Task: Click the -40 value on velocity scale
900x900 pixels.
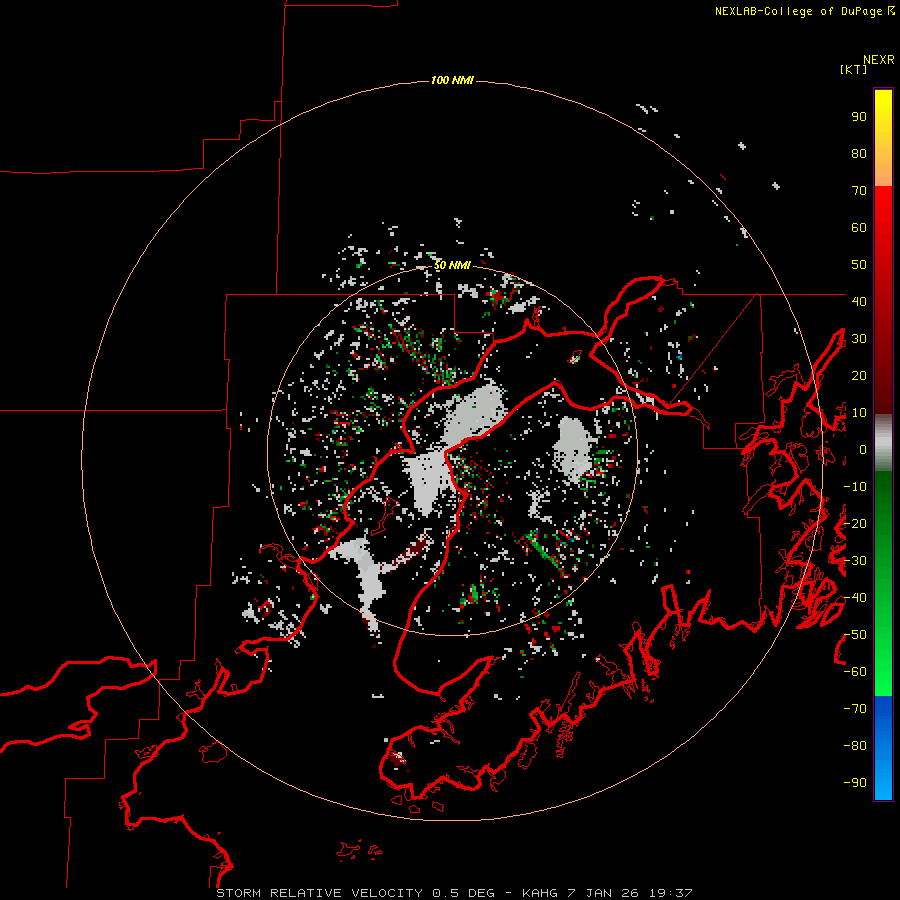Action: point(855,598)
